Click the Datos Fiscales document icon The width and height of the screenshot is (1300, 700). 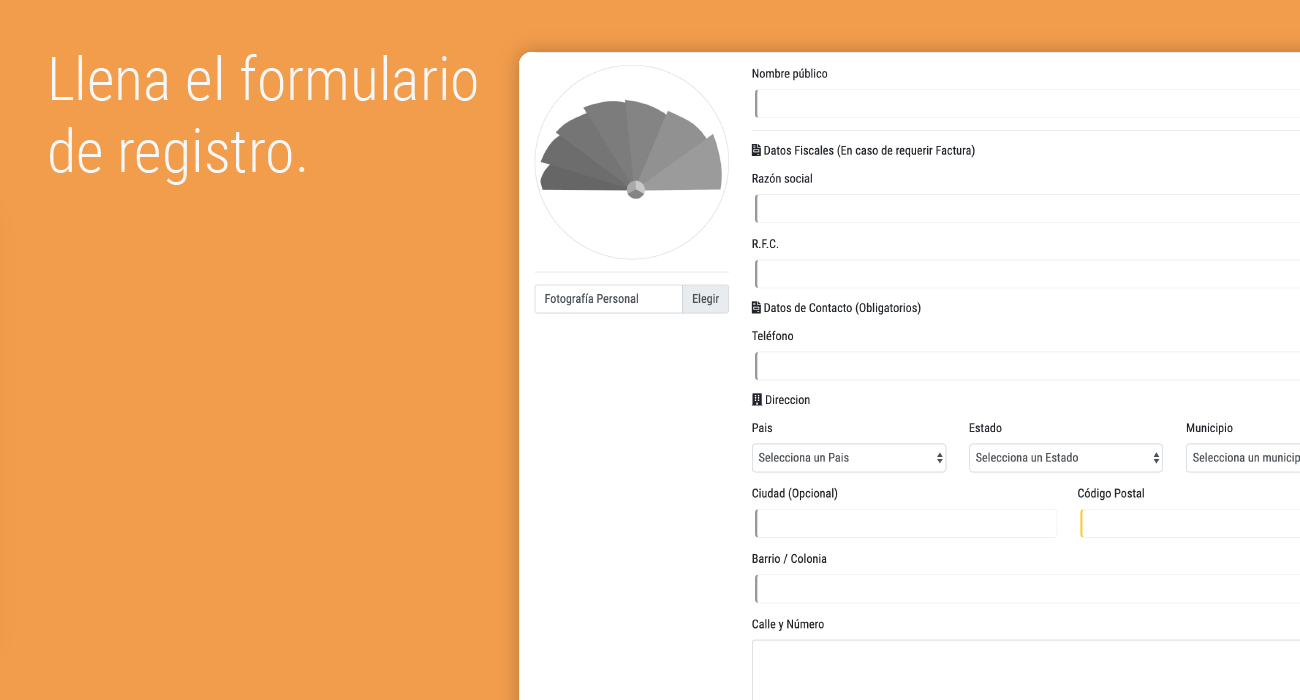[x=756, y=151]
